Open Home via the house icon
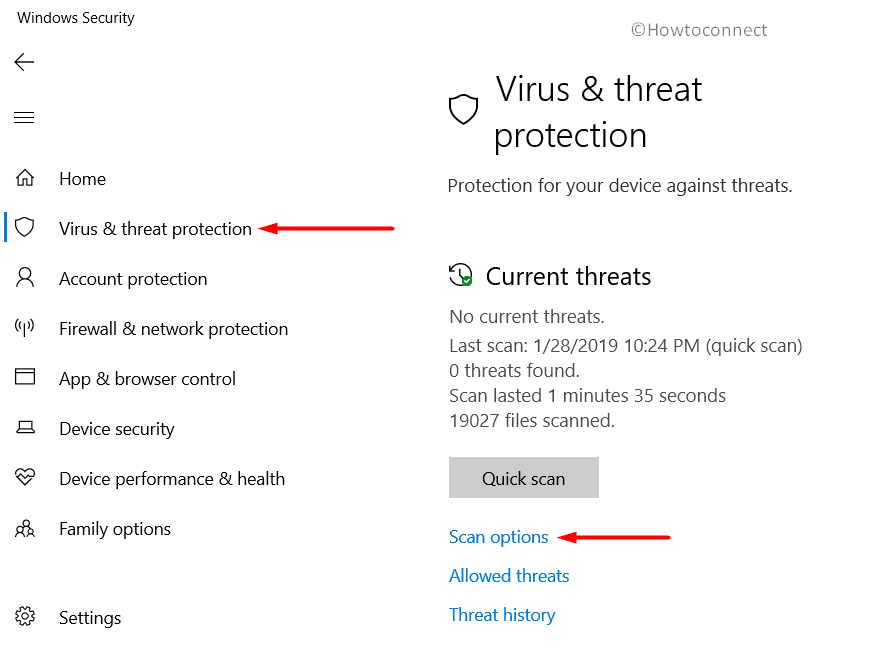Image resolution: width=878 pixels, height=648 pixels. 25,178
